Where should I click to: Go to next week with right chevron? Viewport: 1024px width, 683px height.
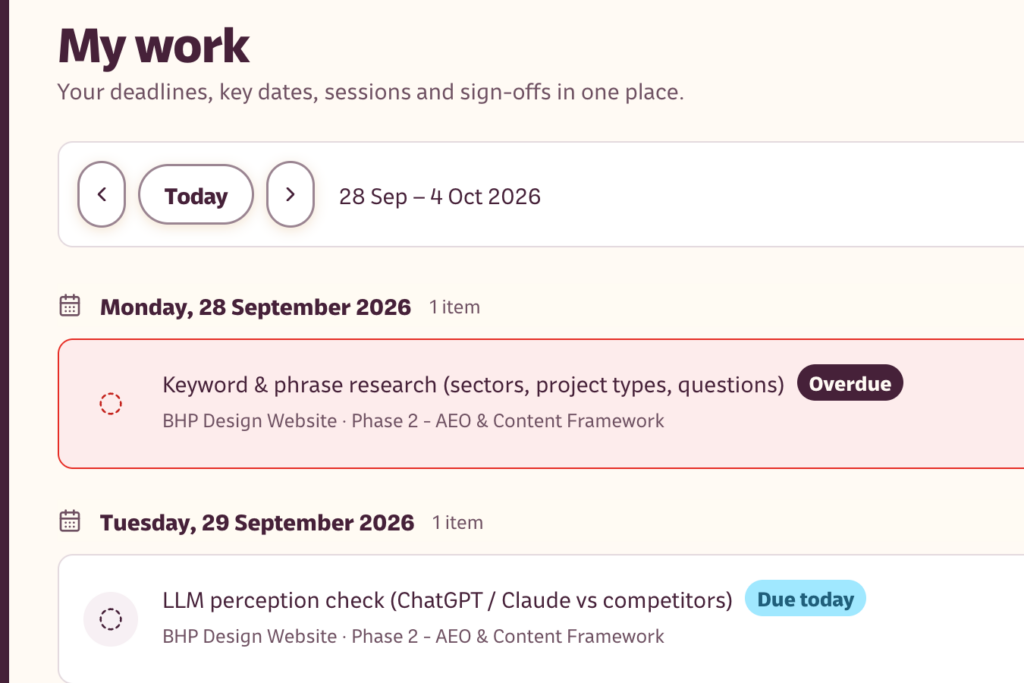pyautogui.click(x=291, y=195)
